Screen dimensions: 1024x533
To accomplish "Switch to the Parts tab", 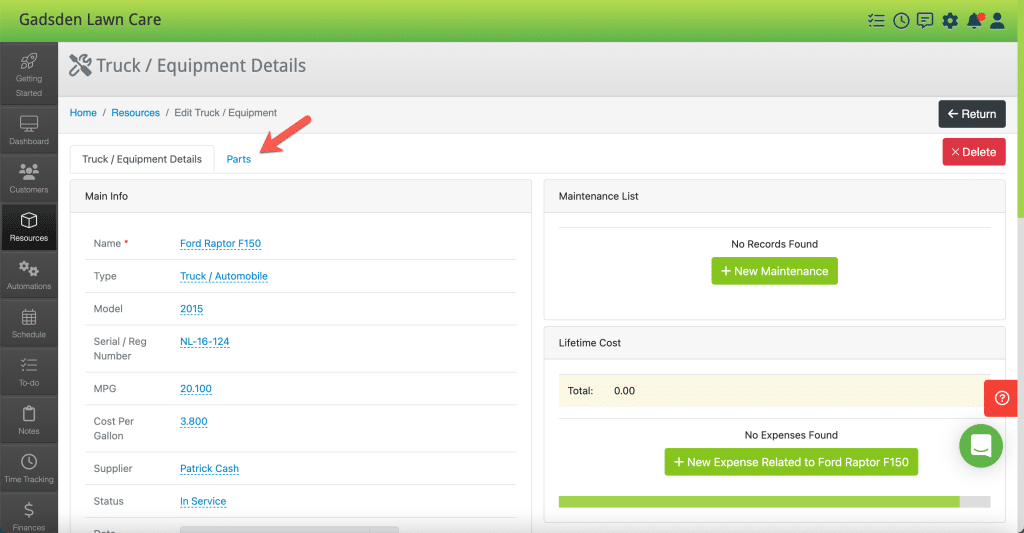I will point(238,159).
